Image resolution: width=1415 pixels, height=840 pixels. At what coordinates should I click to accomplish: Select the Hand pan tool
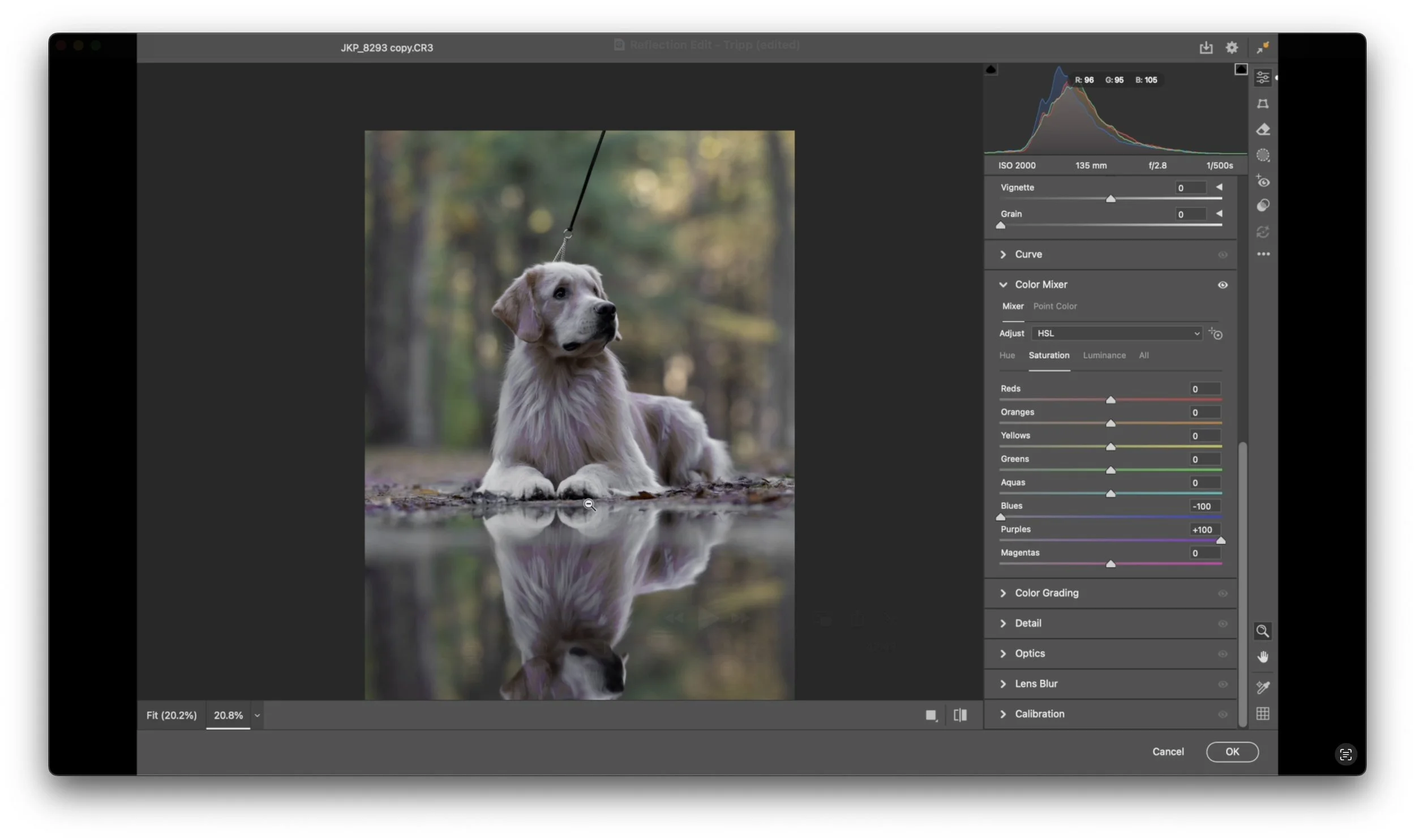click(1262, 657)
